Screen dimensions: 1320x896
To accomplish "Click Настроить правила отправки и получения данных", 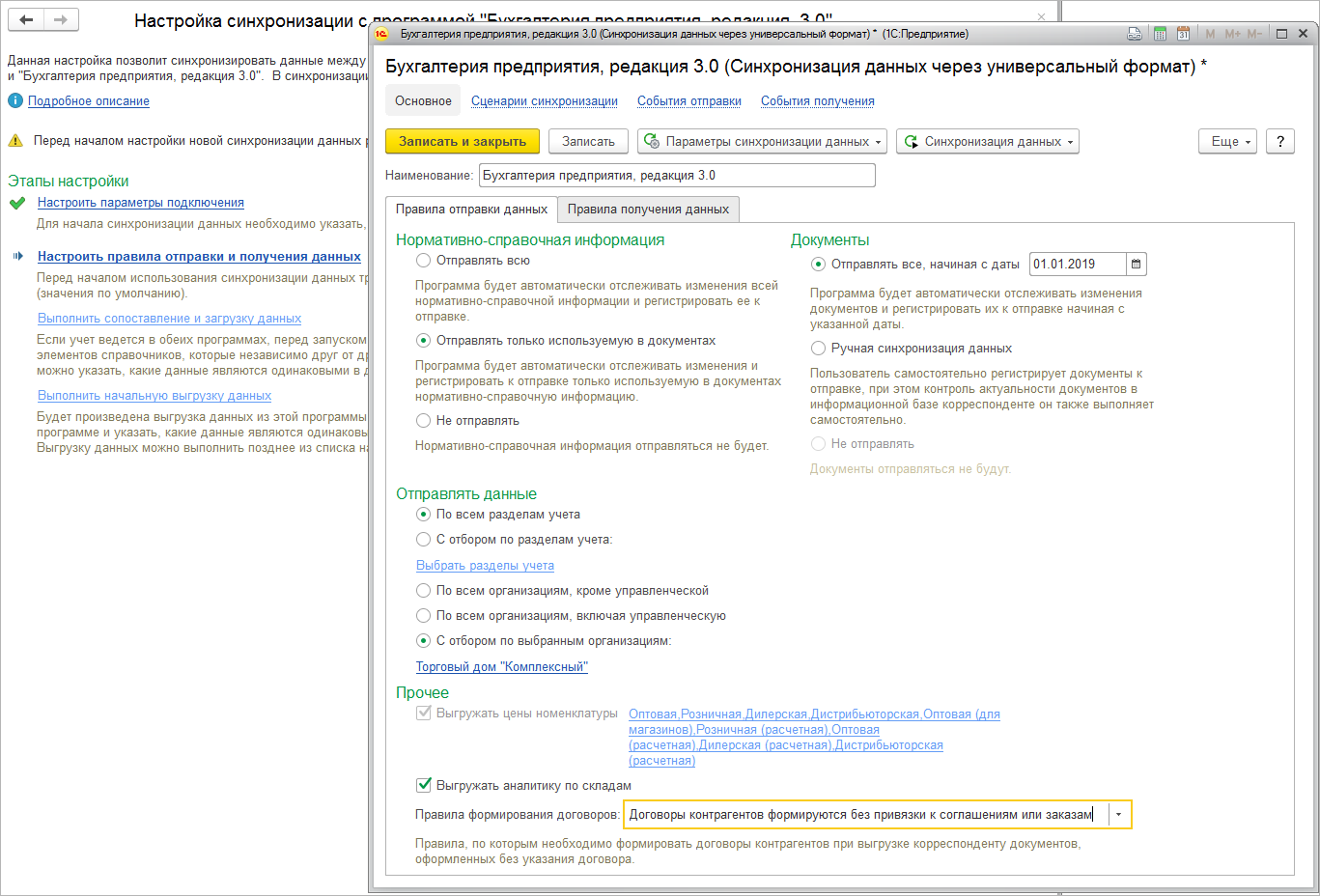I will [199, 257].
